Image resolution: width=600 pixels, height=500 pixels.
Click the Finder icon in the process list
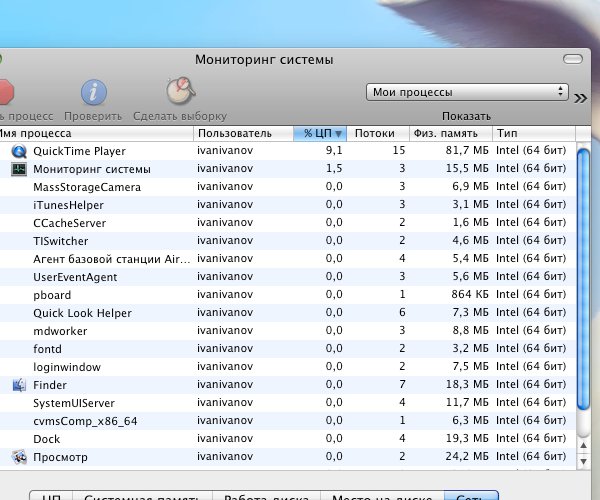pyautogui.click(x=19, y=385)
